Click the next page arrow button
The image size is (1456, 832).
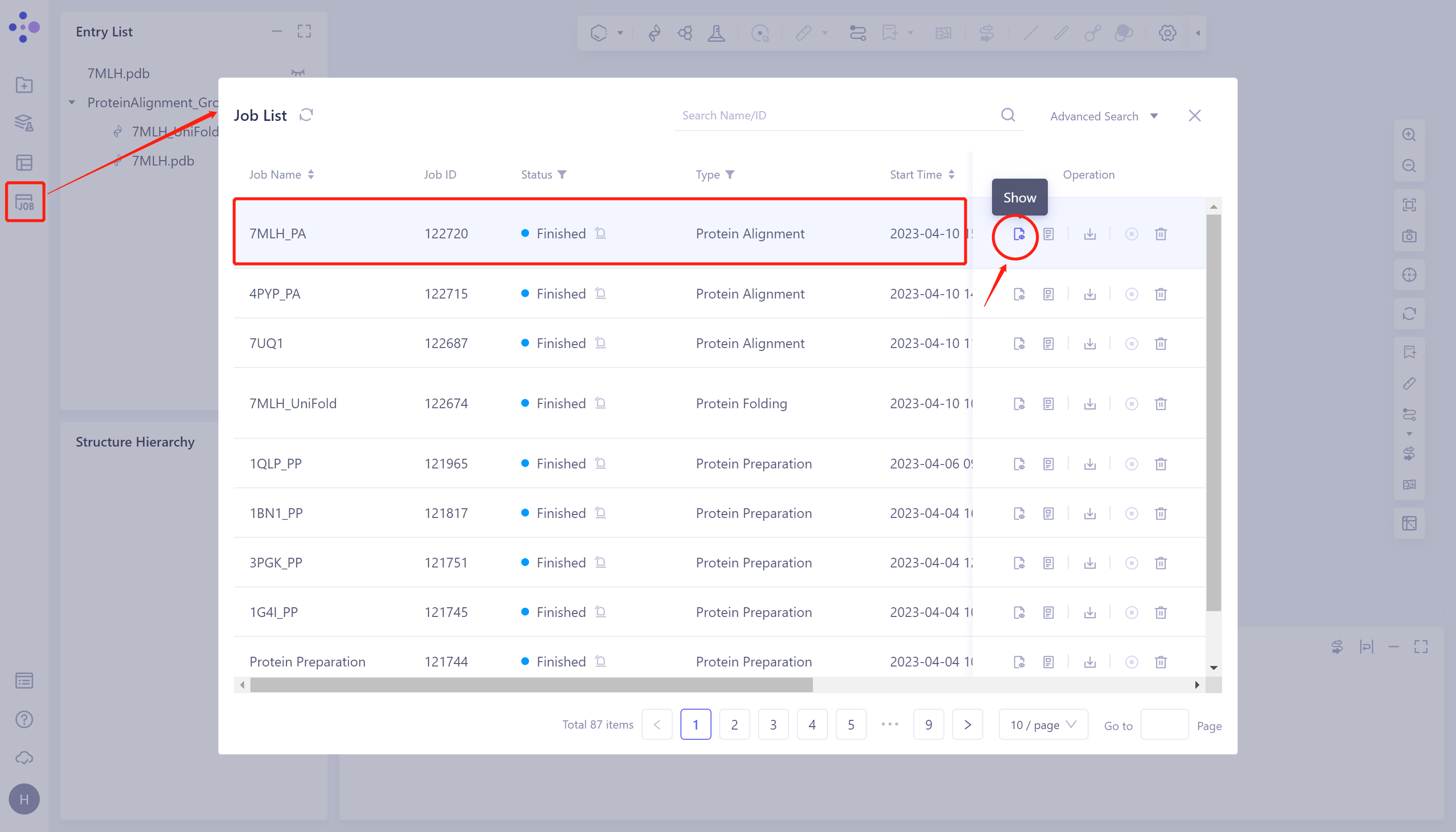[x=967, y=725]
